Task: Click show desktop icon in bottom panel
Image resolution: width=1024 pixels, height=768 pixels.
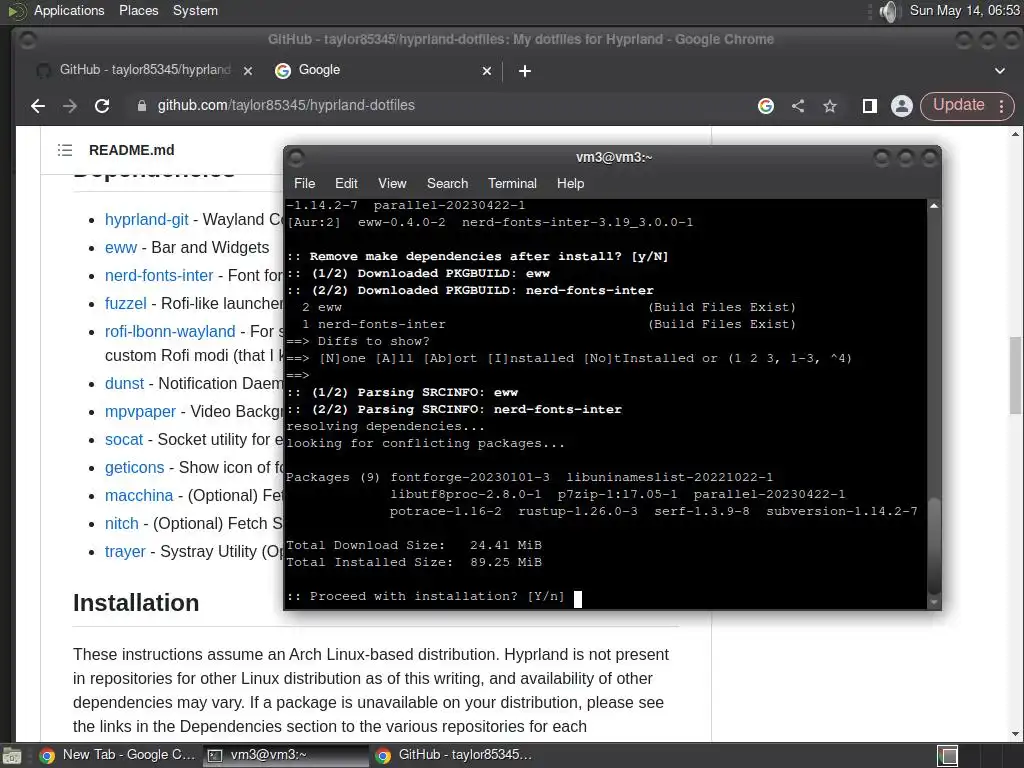Action: pos(12,756)
